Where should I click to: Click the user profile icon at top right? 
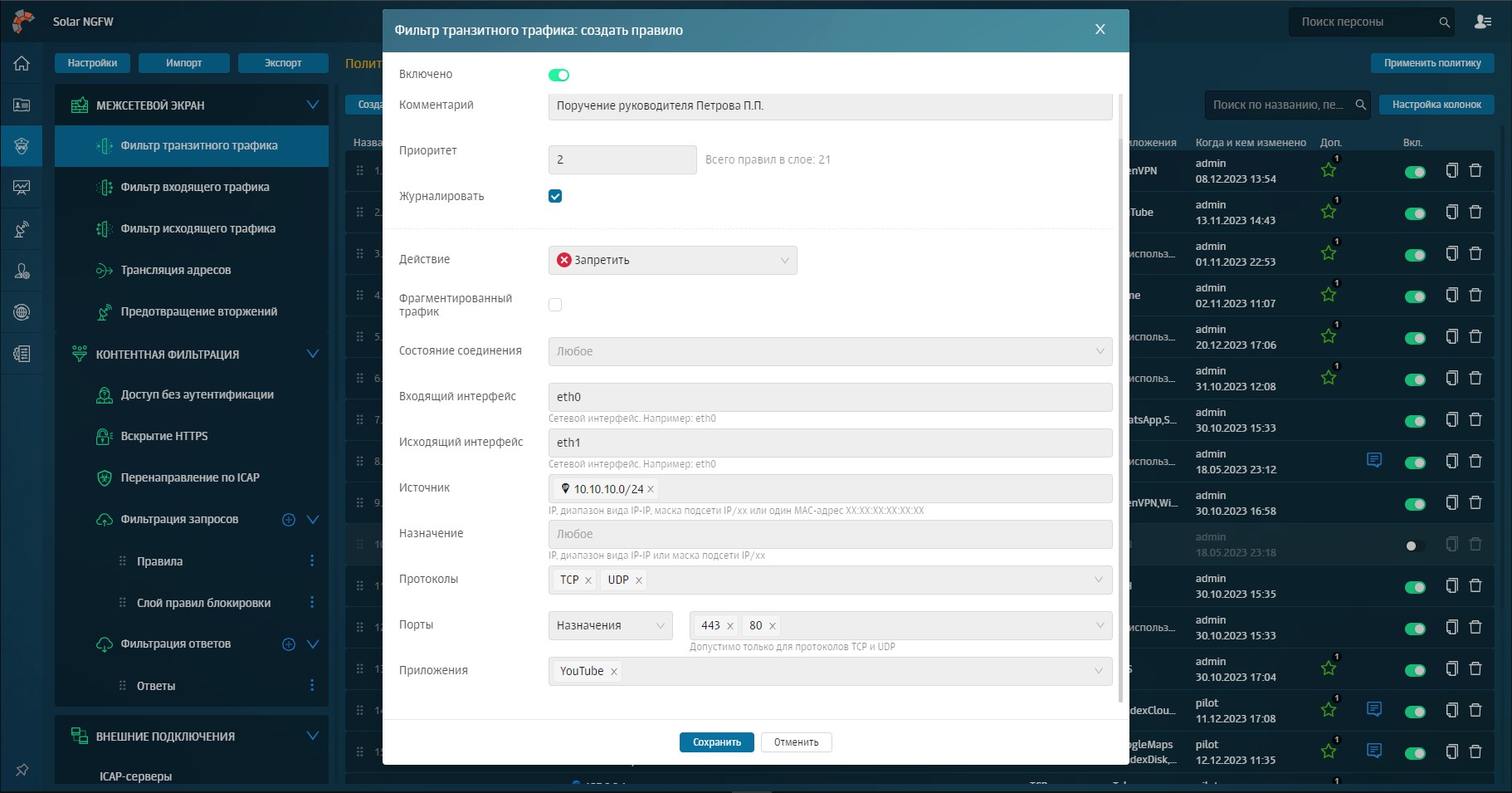tap(1483, 22)
